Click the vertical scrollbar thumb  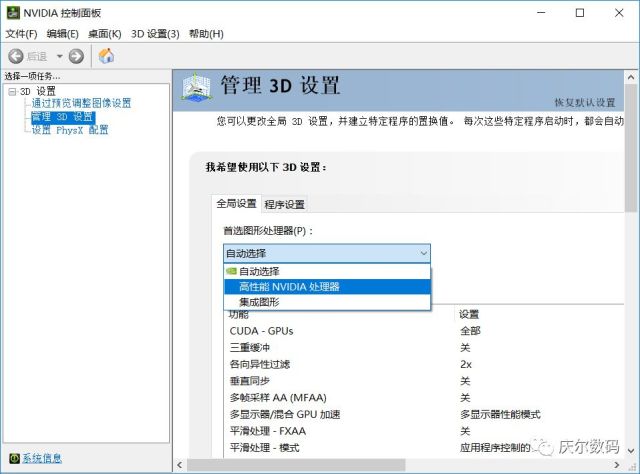point(631,148)
